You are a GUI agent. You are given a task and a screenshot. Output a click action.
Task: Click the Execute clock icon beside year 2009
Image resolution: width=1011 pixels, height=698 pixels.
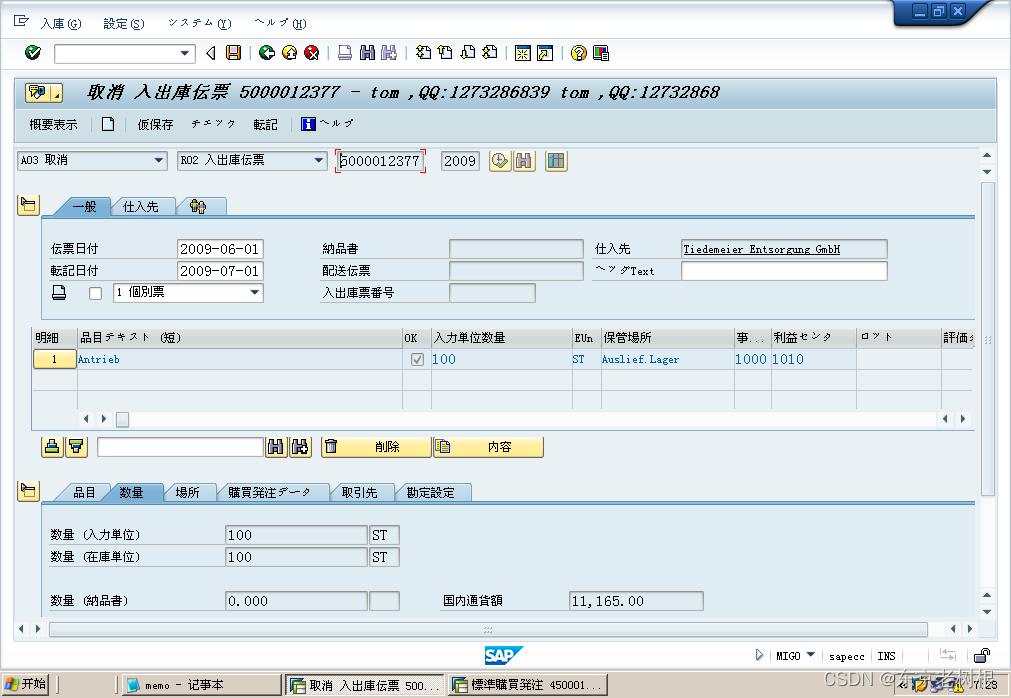click(x=500, y=161)
